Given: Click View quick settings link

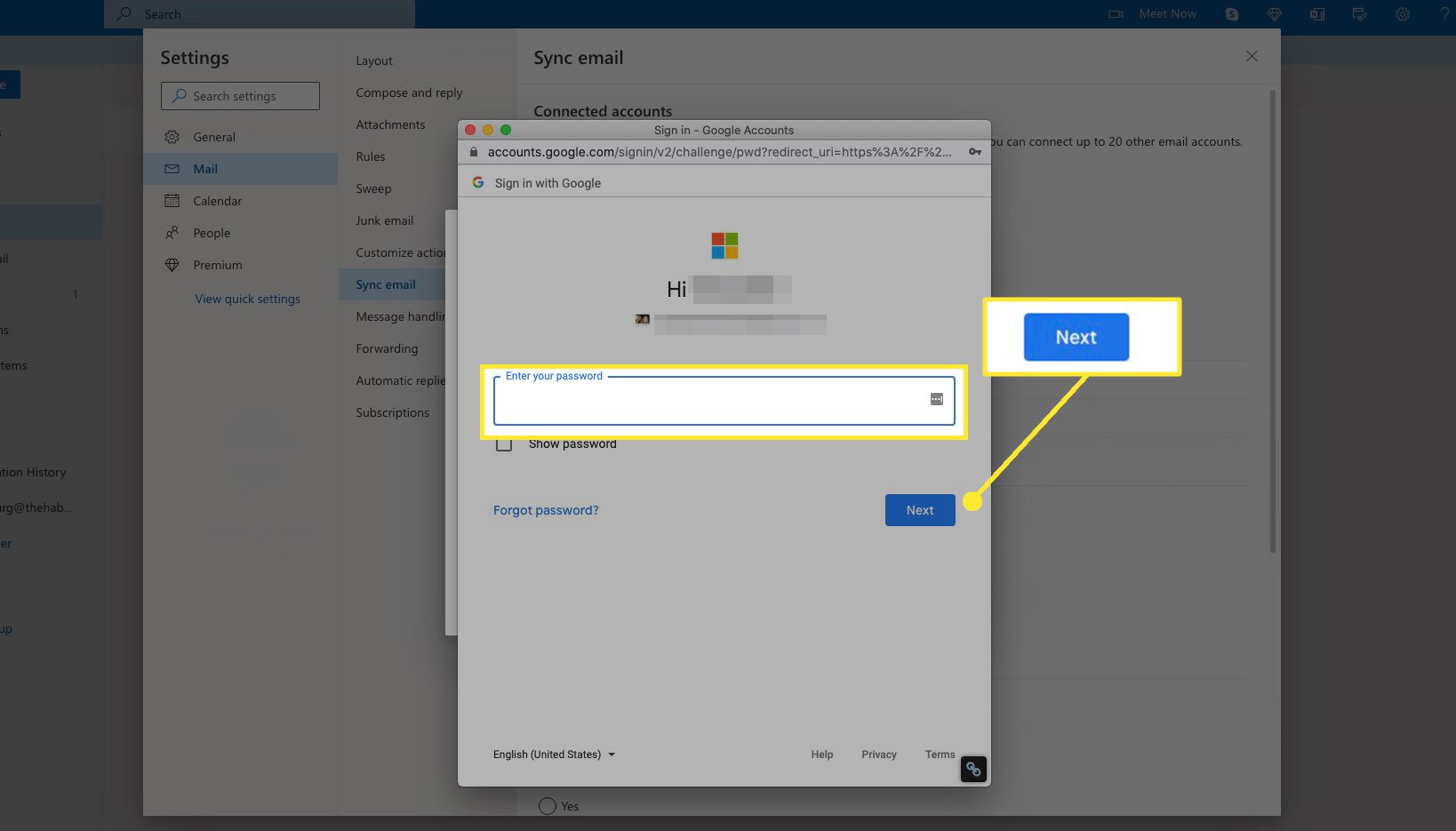Looking at the screenshot, I should tap(248, 299).
